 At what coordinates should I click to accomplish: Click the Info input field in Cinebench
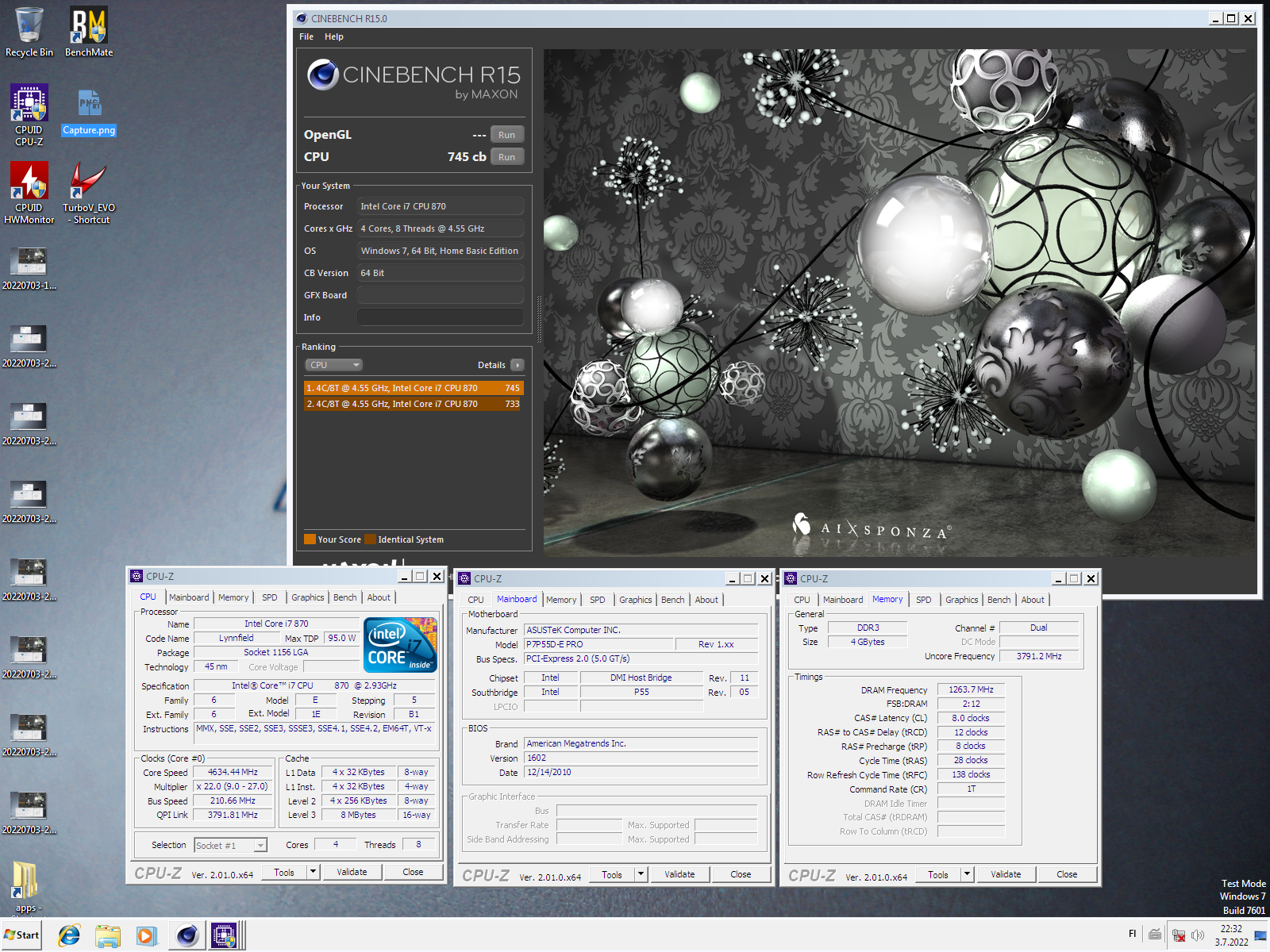click(x=440, y=317)
